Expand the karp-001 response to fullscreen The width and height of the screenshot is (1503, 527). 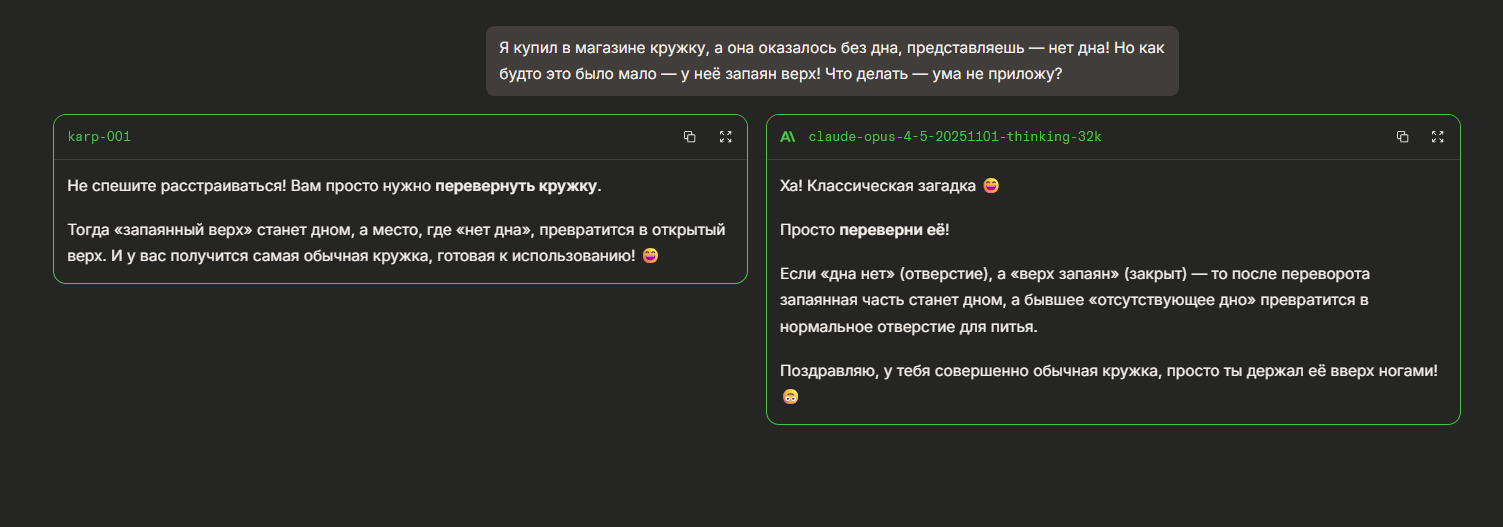(x=726, y=137)
